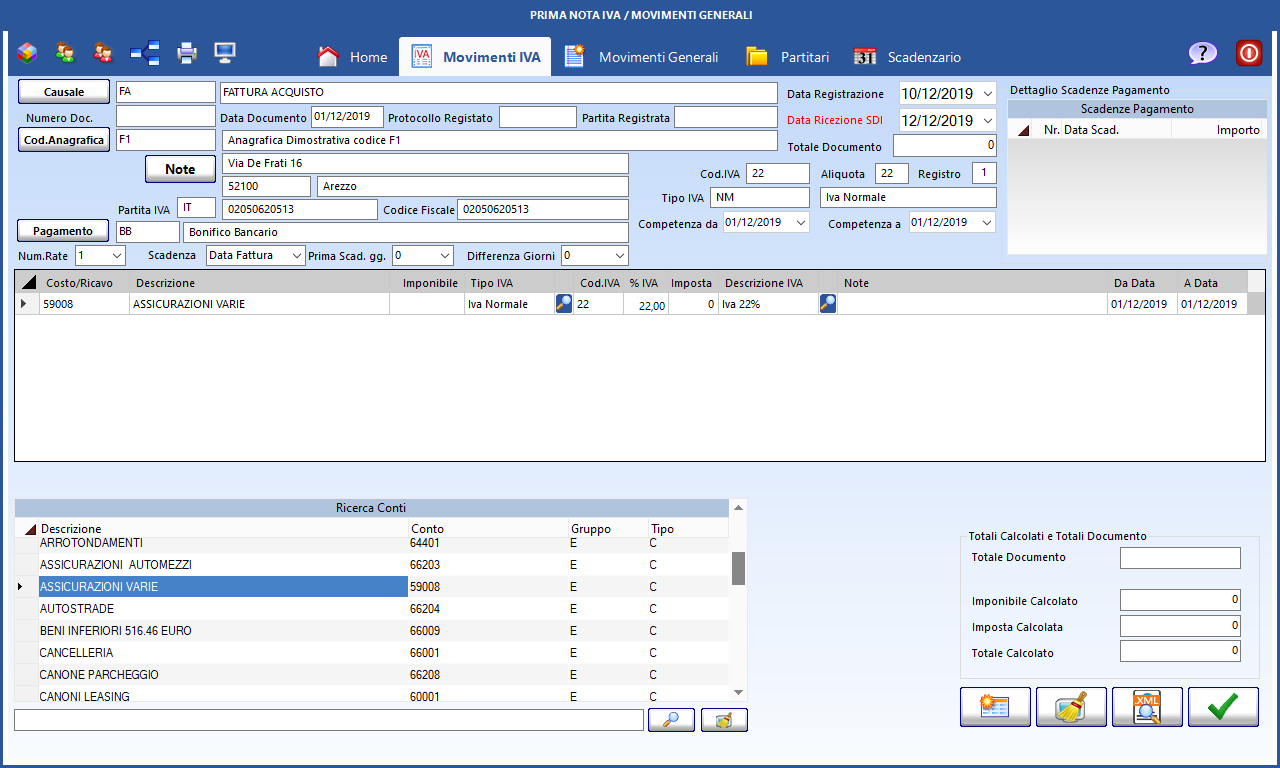Open the green-shirted users icon

coord(65,52)
